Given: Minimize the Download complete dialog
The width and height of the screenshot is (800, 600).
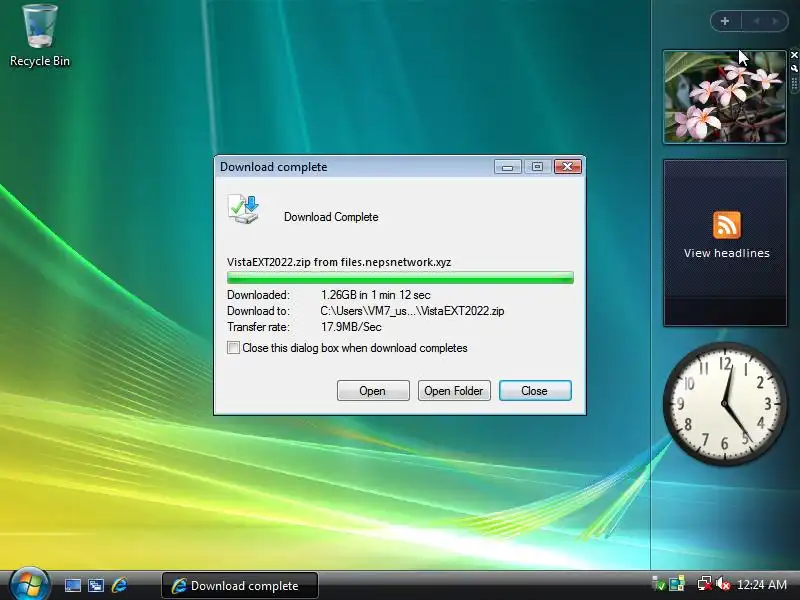Looking at the screenshot, I should pos(508,167).
